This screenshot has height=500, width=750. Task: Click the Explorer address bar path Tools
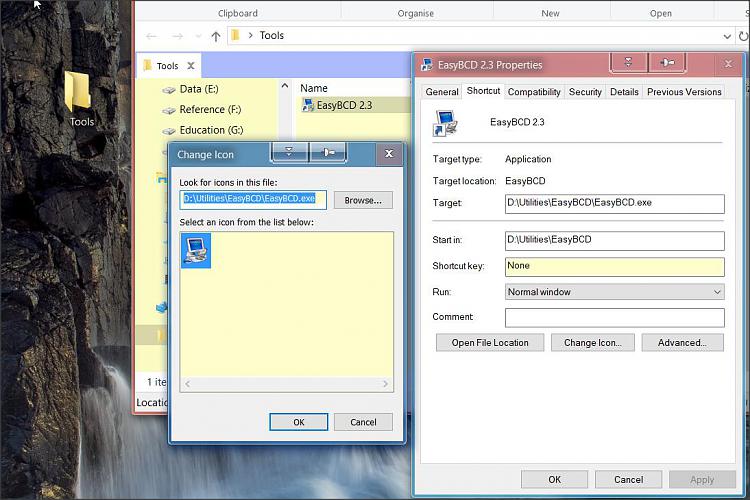coord(272,35)
